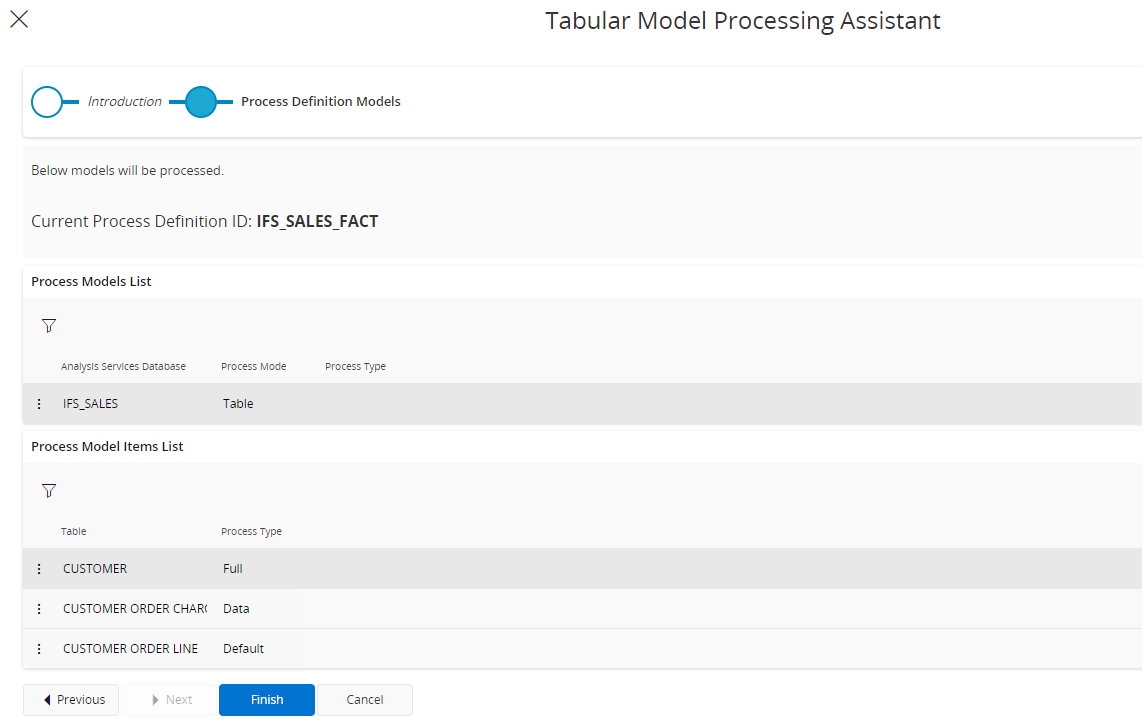This screenshot has width=1142, height=726.
Task: Go back using the Previous button
Action: [x=70, y=699]
